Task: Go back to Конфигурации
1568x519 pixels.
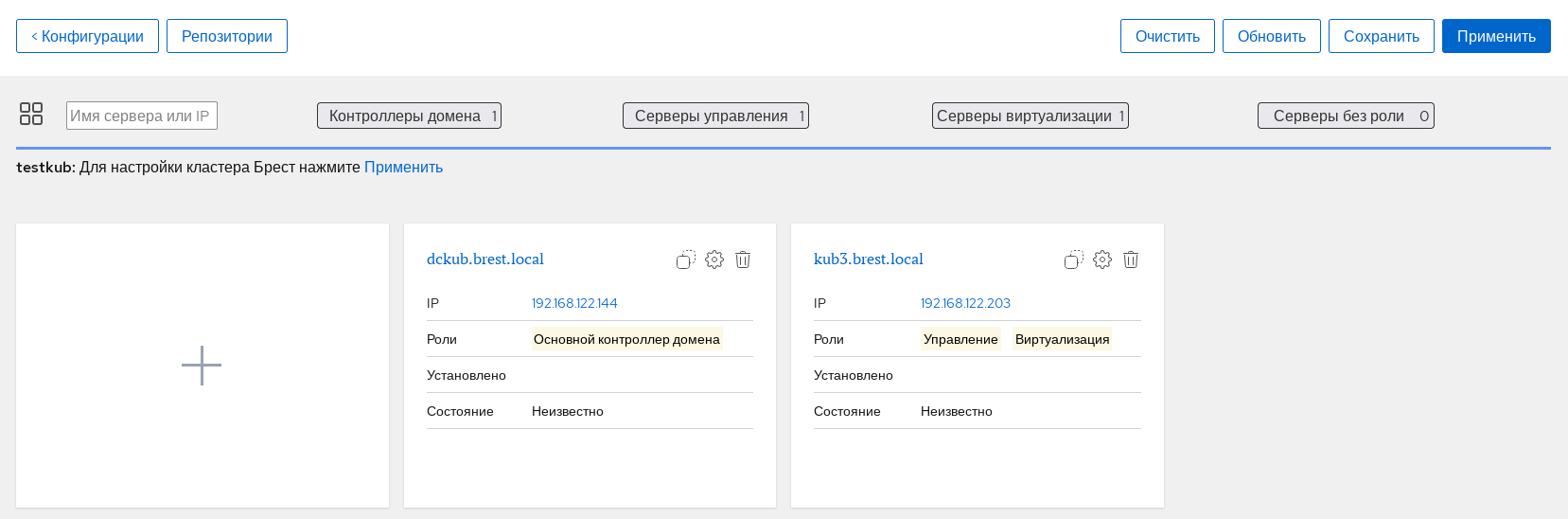Action: click(x=87, y=36)
